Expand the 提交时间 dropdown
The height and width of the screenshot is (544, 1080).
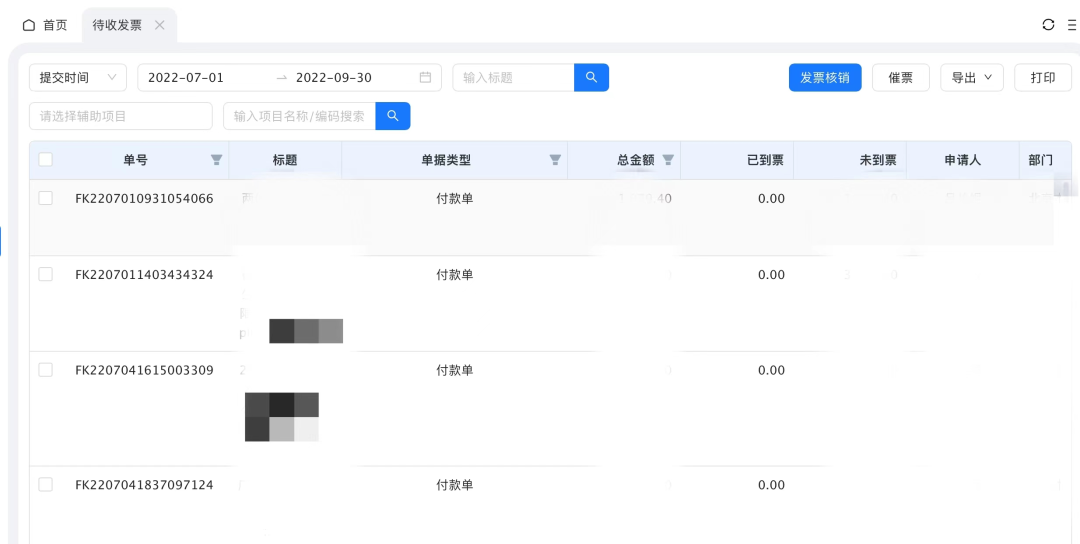click(x=78, y=78)
